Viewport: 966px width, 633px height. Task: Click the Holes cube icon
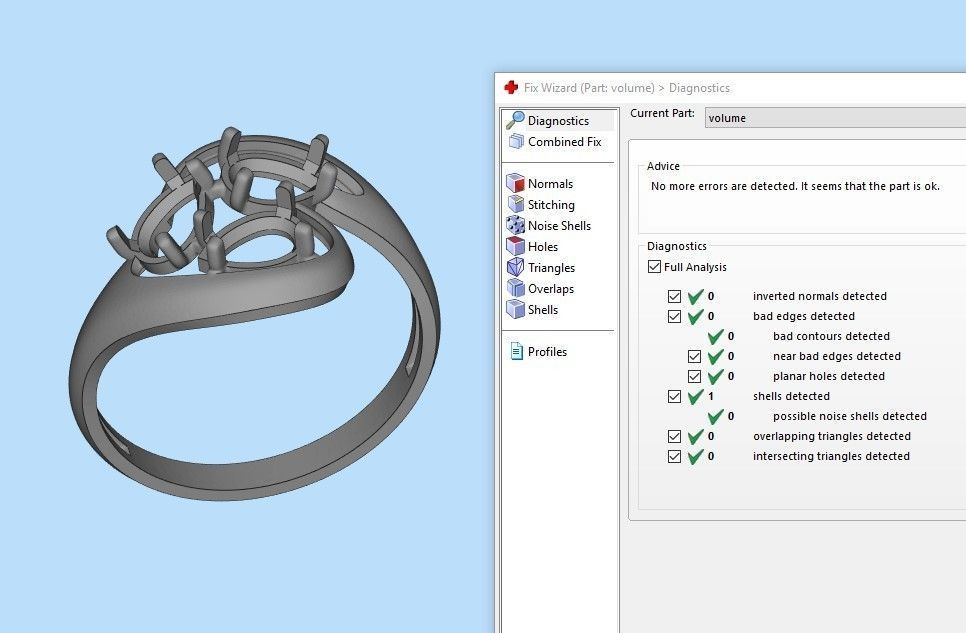tap(515, 246)
